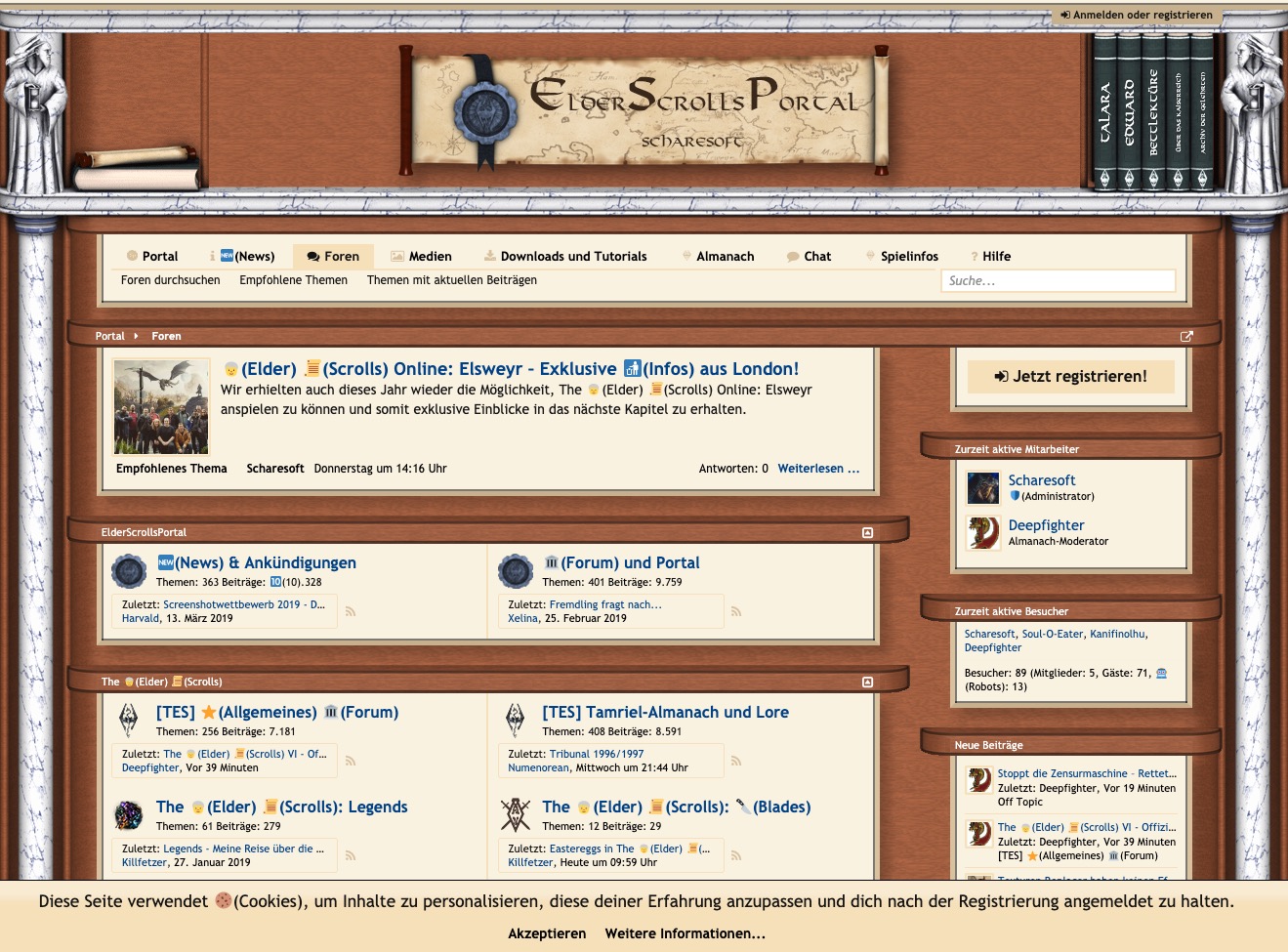
Task: Click Deepfighter's avatar in active staff list
Action: (x=982, y=532)
